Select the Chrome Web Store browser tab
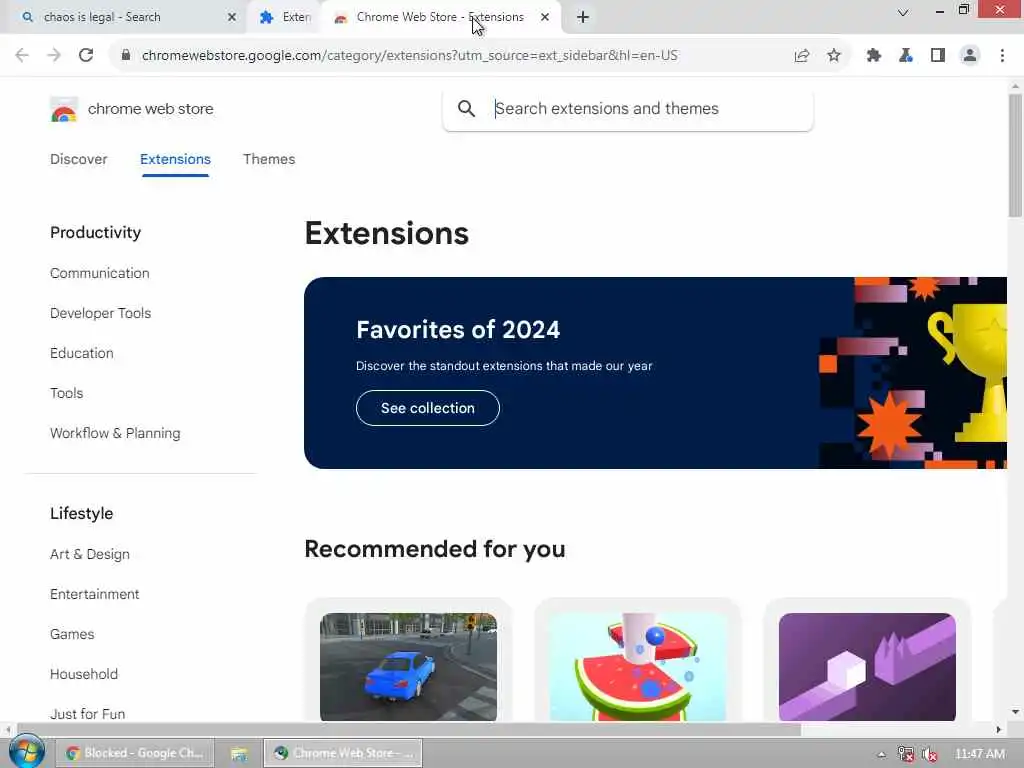 (x=441, y=17)
